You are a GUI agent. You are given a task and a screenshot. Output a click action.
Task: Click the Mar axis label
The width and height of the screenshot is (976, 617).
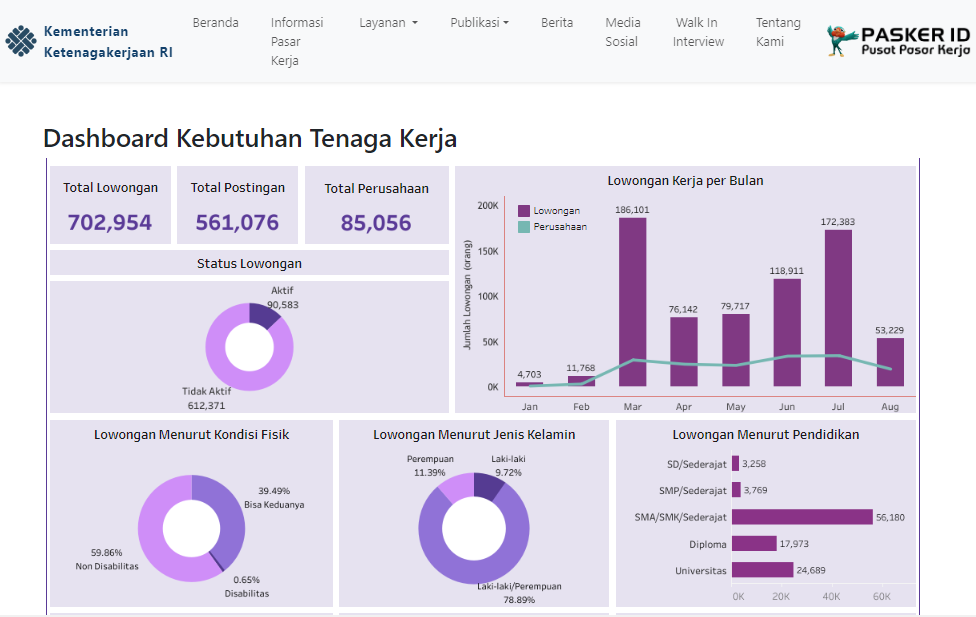pos(632,407)
